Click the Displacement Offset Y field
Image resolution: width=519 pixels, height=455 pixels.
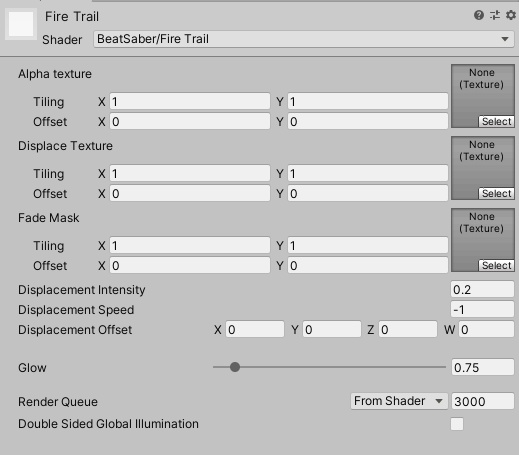pyautogui.click(x=332, y=329)
